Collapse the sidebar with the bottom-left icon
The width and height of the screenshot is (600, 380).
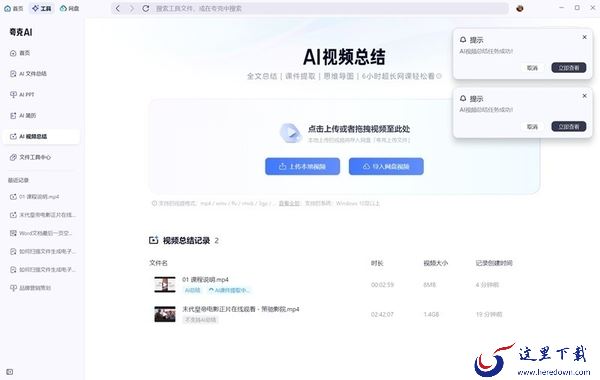(10, 372)
